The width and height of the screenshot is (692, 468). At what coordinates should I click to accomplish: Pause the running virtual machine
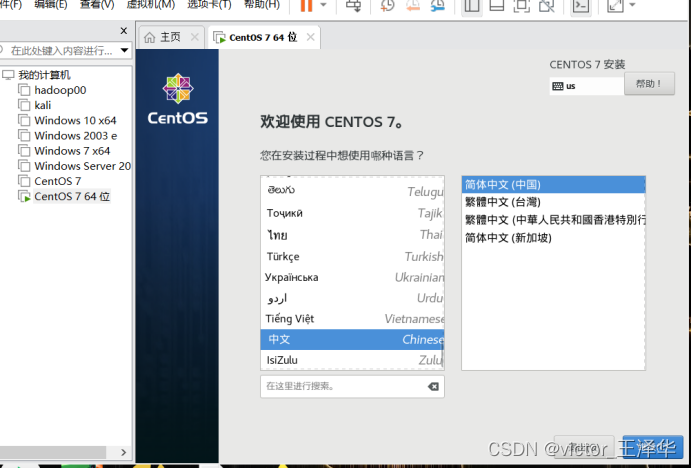306,5
